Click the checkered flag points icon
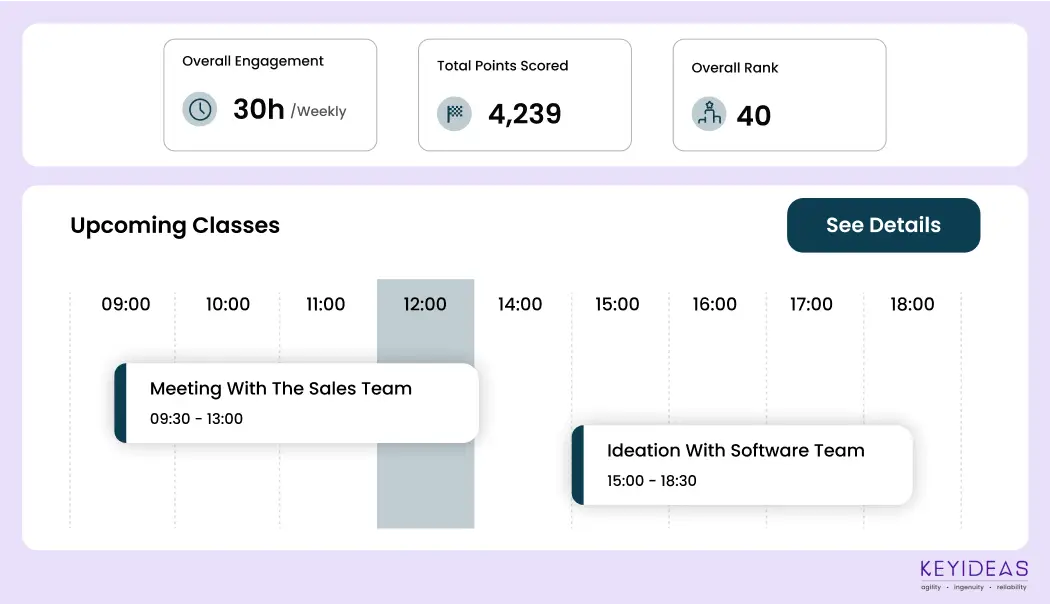1050x604 pixels. coord(454,113)
